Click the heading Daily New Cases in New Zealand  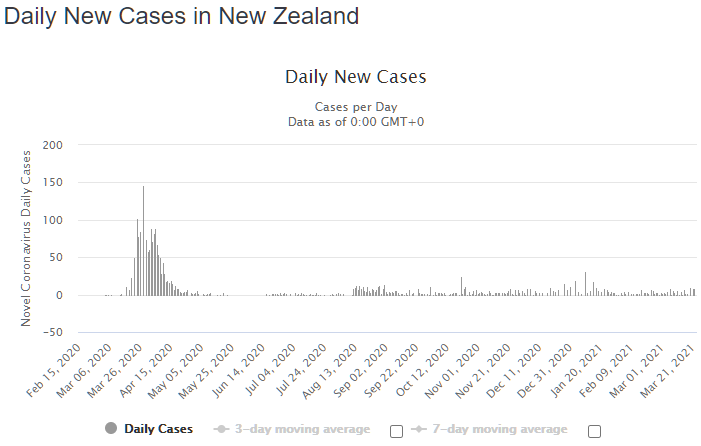tap(182, 17)
